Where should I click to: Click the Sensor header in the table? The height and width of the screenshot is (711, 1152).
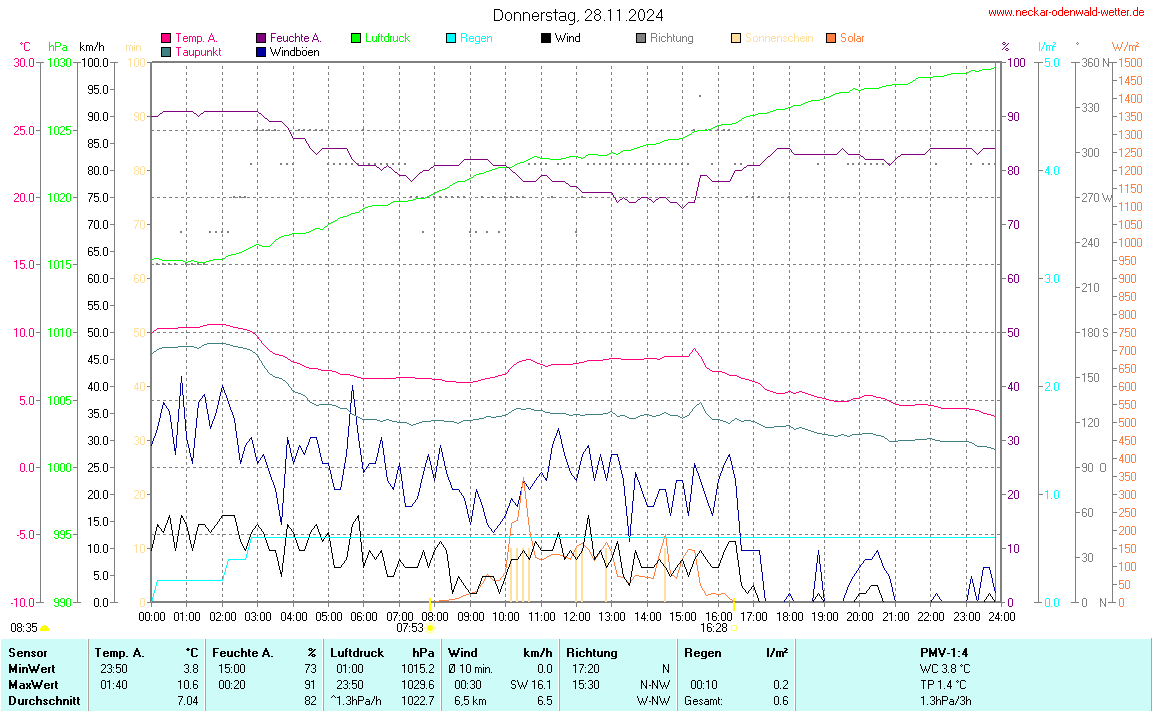pos(27,653)
